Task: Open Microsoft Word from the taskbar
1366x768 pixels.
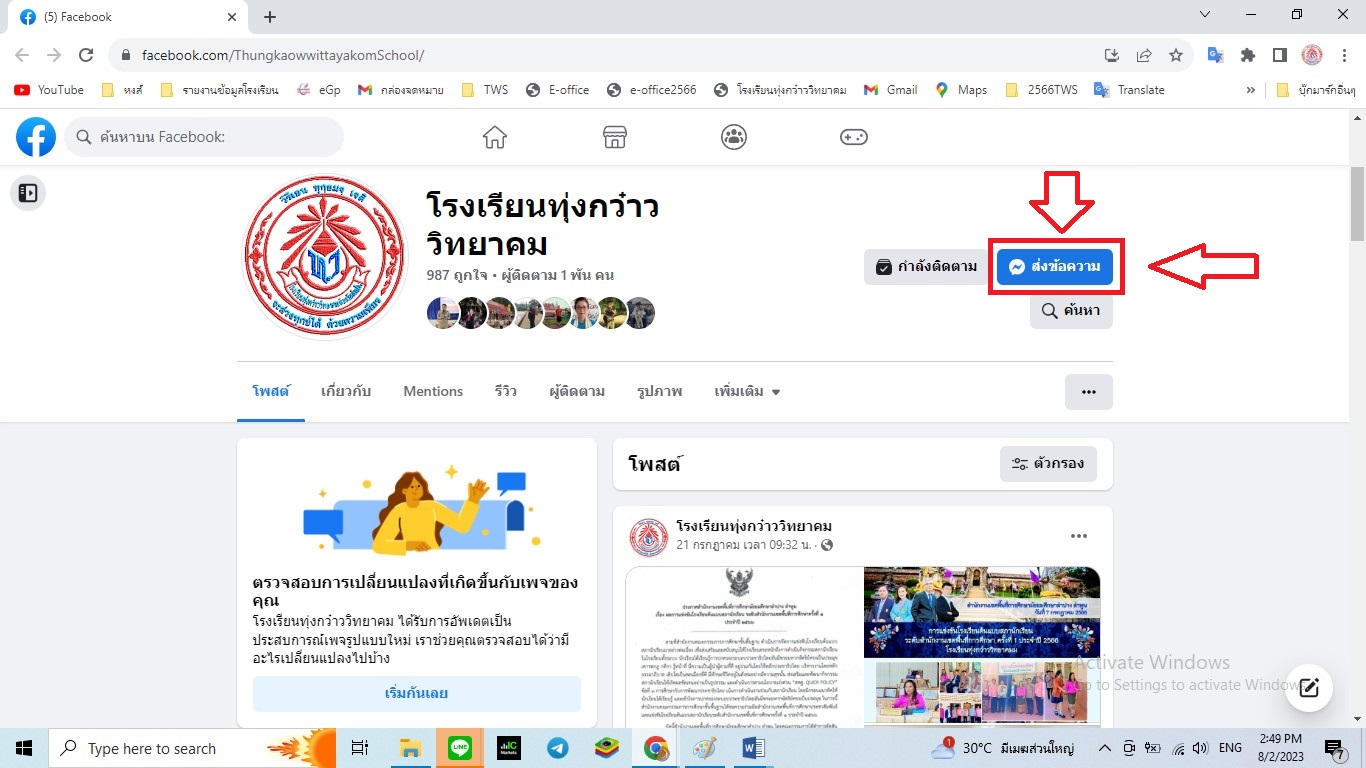Action: (754, 748)
